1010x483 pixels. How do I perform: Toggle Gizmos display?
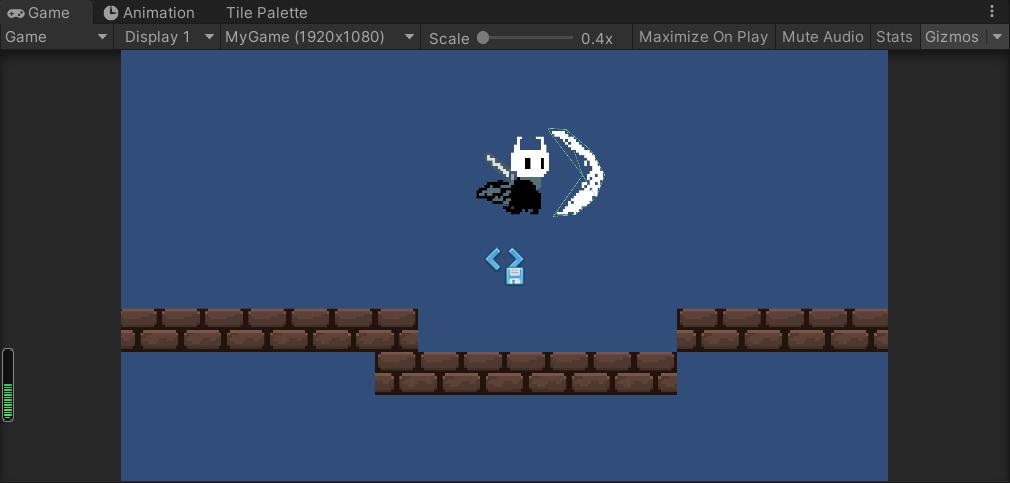[951, 37]
